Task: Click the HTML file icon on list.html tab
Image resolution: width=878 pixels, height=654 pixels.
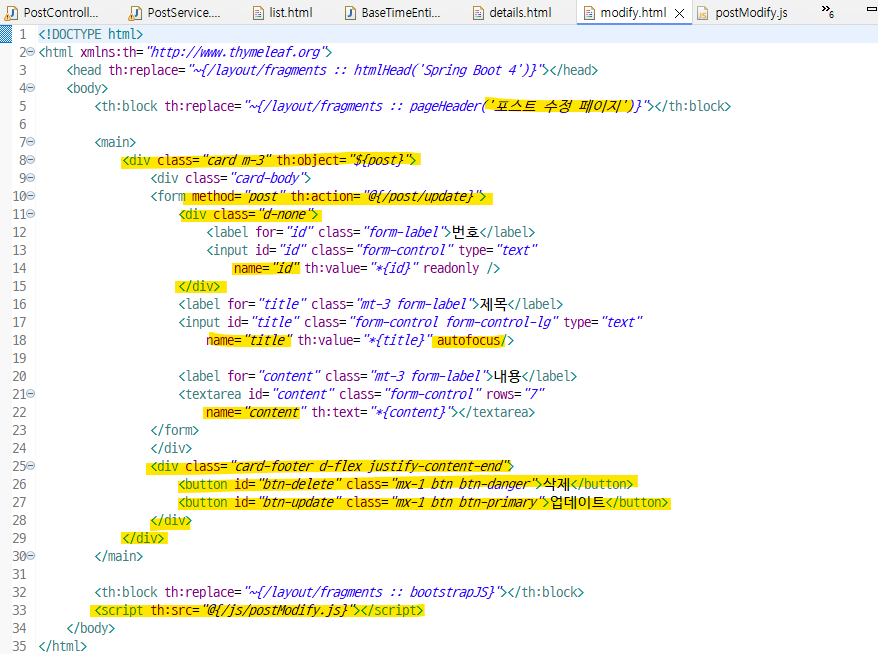Action: click(258, 13)
